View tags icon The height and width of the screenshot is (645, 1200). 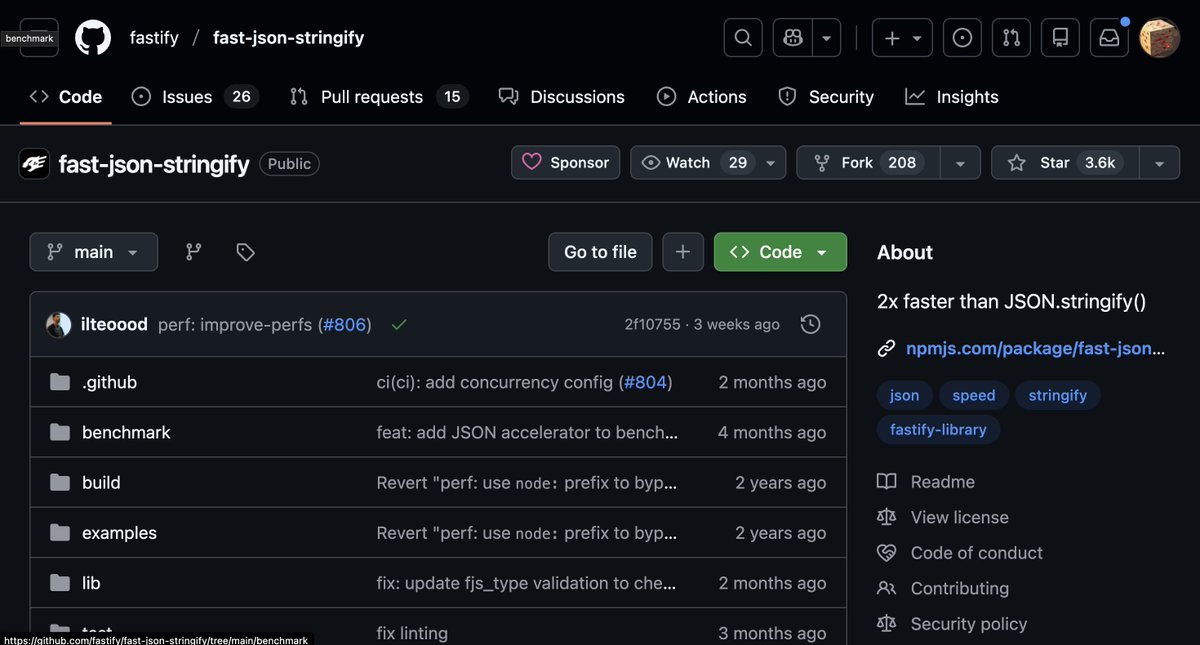245,252
